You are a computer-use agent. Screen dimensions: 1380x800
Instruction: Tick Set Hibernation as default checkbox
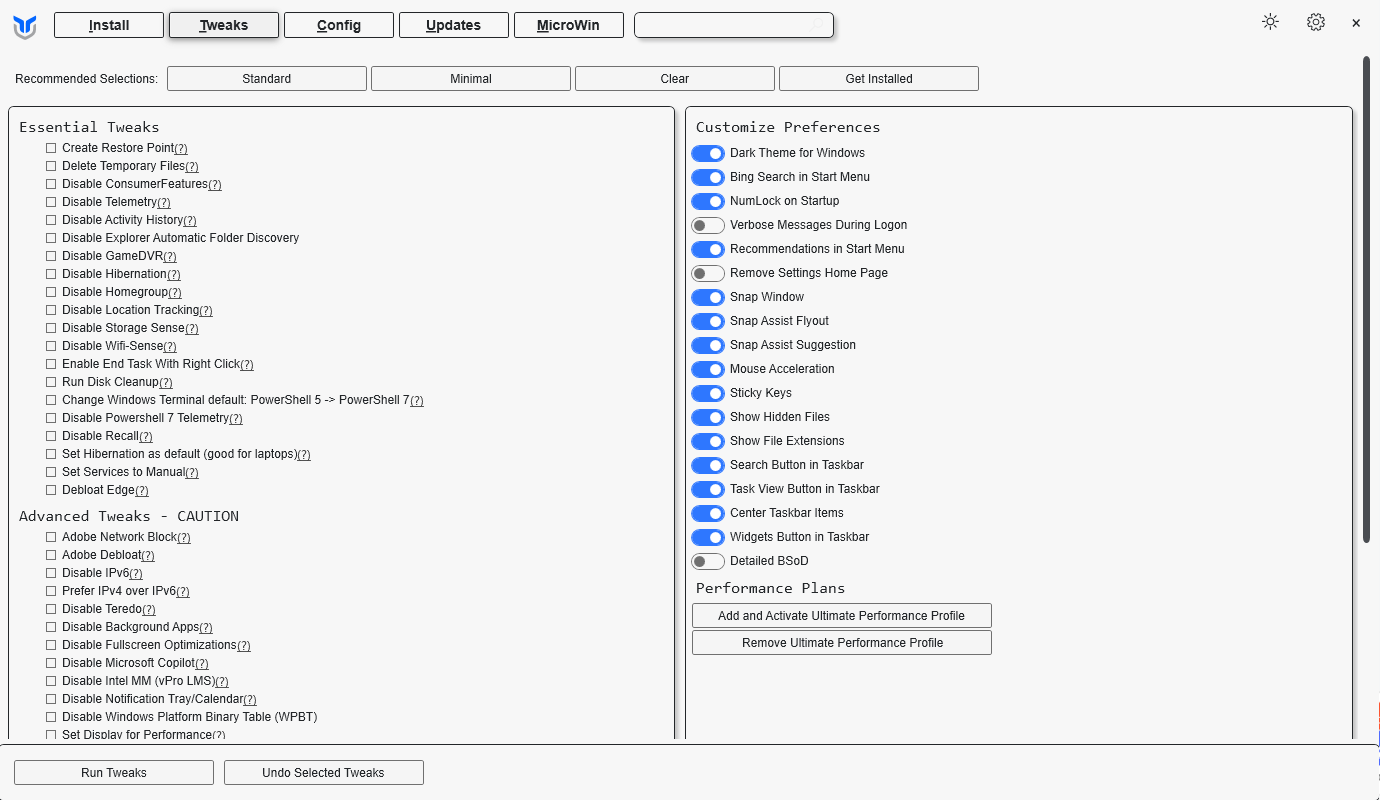tap(51, 454)
